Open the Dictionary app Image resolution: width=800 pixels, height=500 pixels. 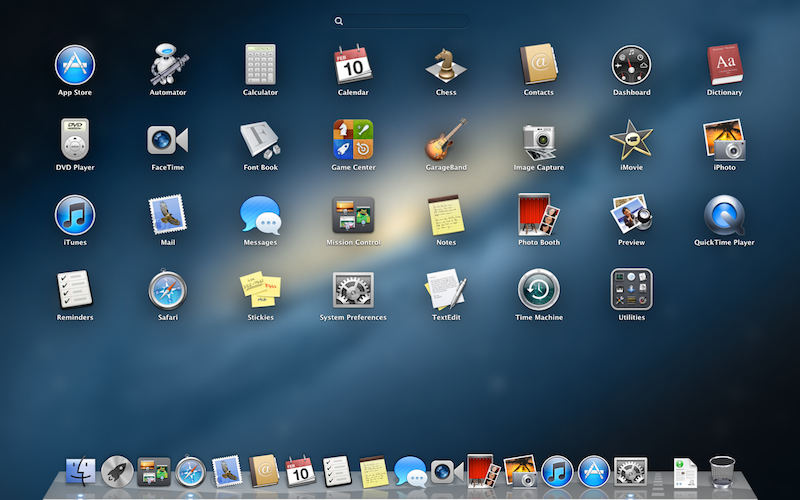724,65
